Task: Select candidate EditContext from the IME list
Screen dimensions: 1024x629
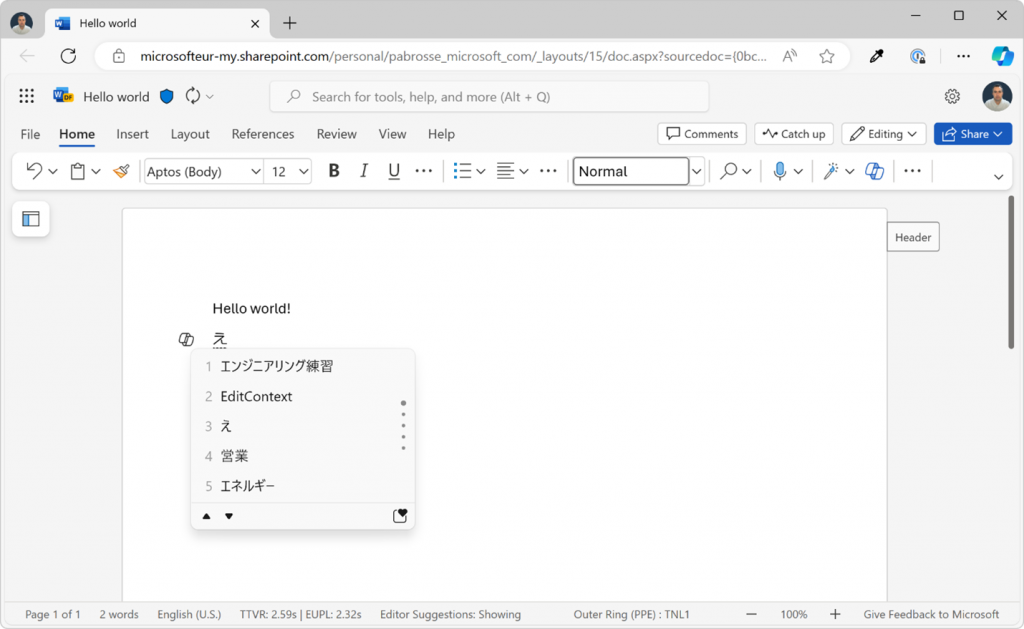Action: (256, 396)
